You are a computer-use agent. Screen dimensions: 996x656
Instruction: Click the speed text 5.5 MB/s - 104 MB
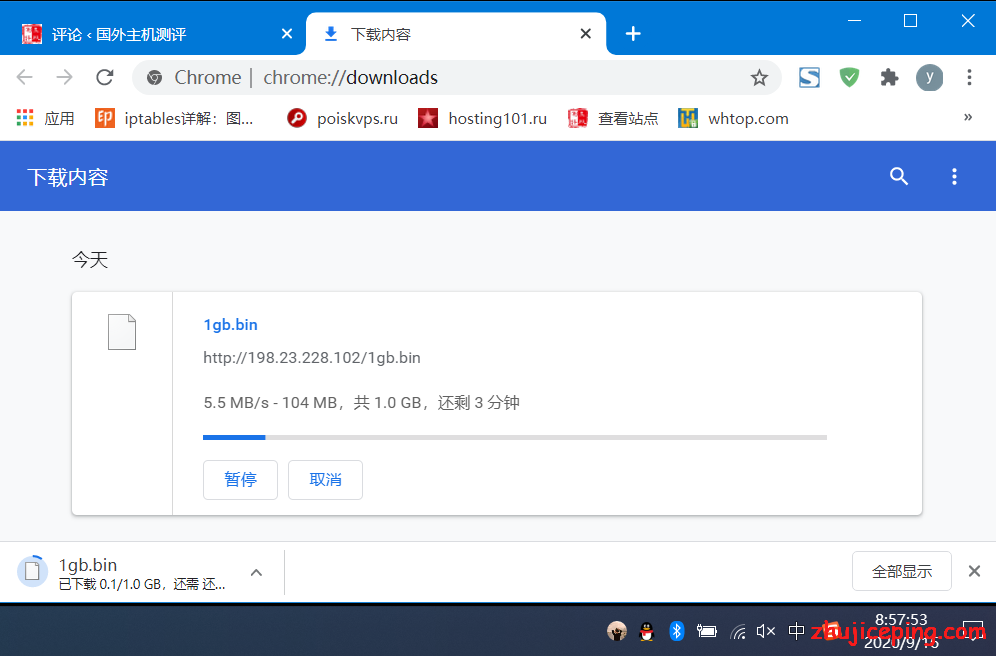coord(270,403)
